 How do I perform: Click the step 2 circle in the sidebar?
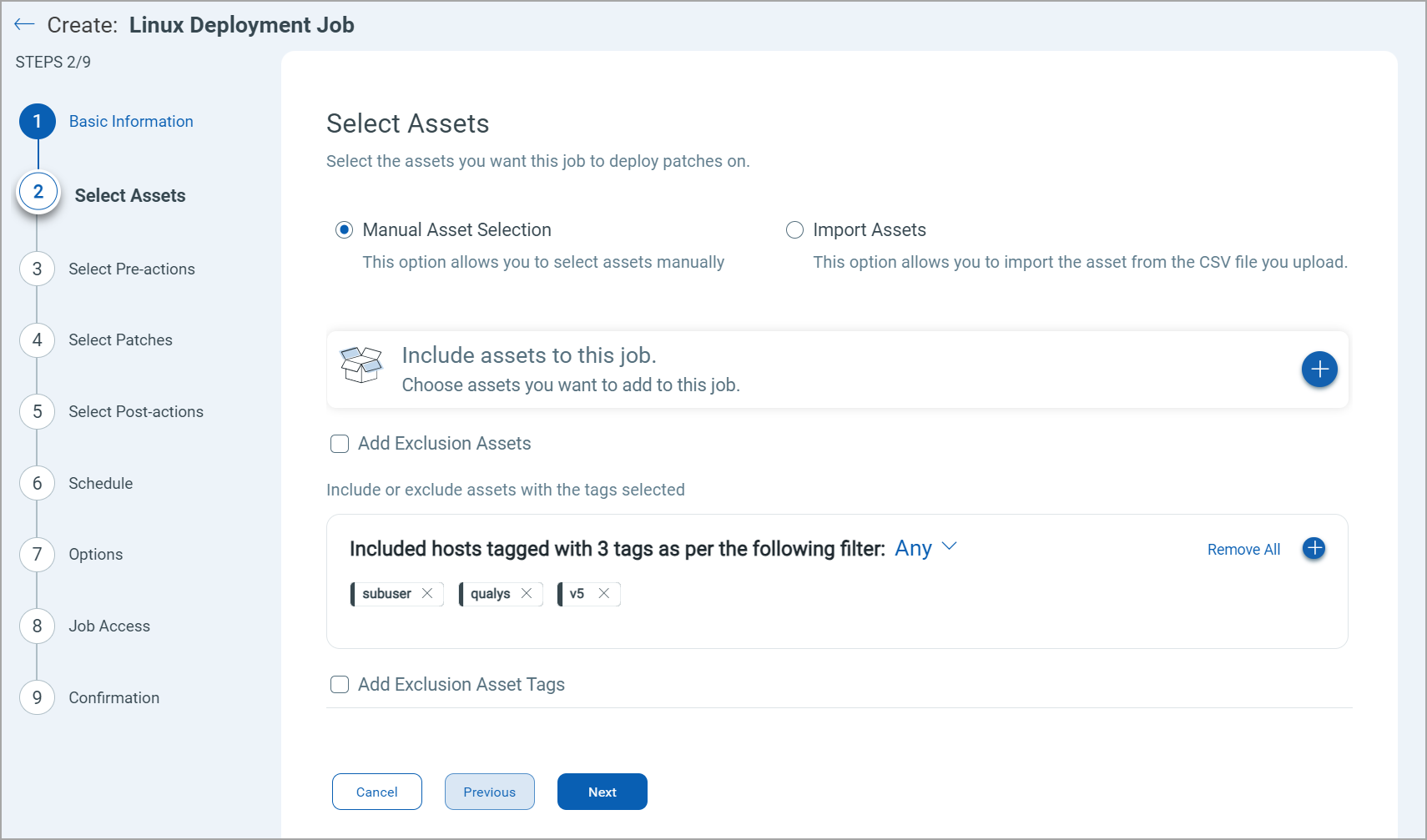(38, 191)
